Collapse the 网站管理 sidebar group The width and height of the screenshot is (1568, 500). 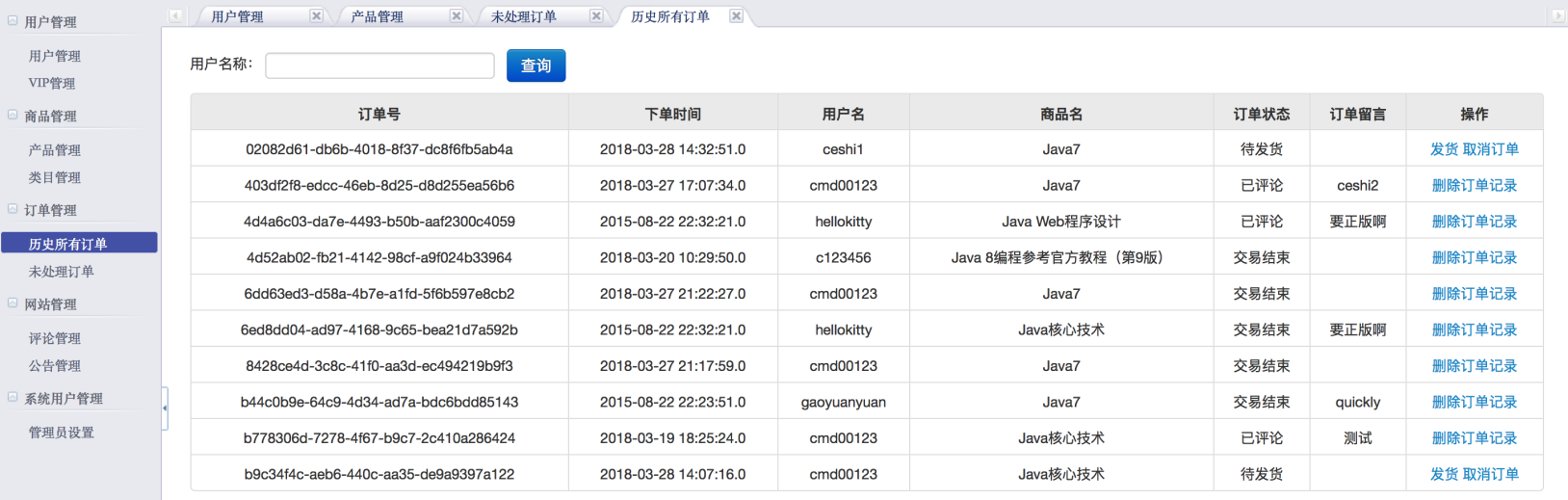click(13, 303)
